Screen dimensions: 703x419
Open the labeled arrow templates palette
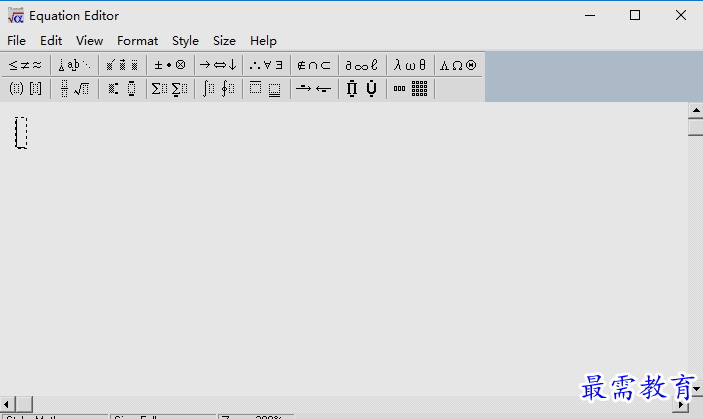(314, 89)
